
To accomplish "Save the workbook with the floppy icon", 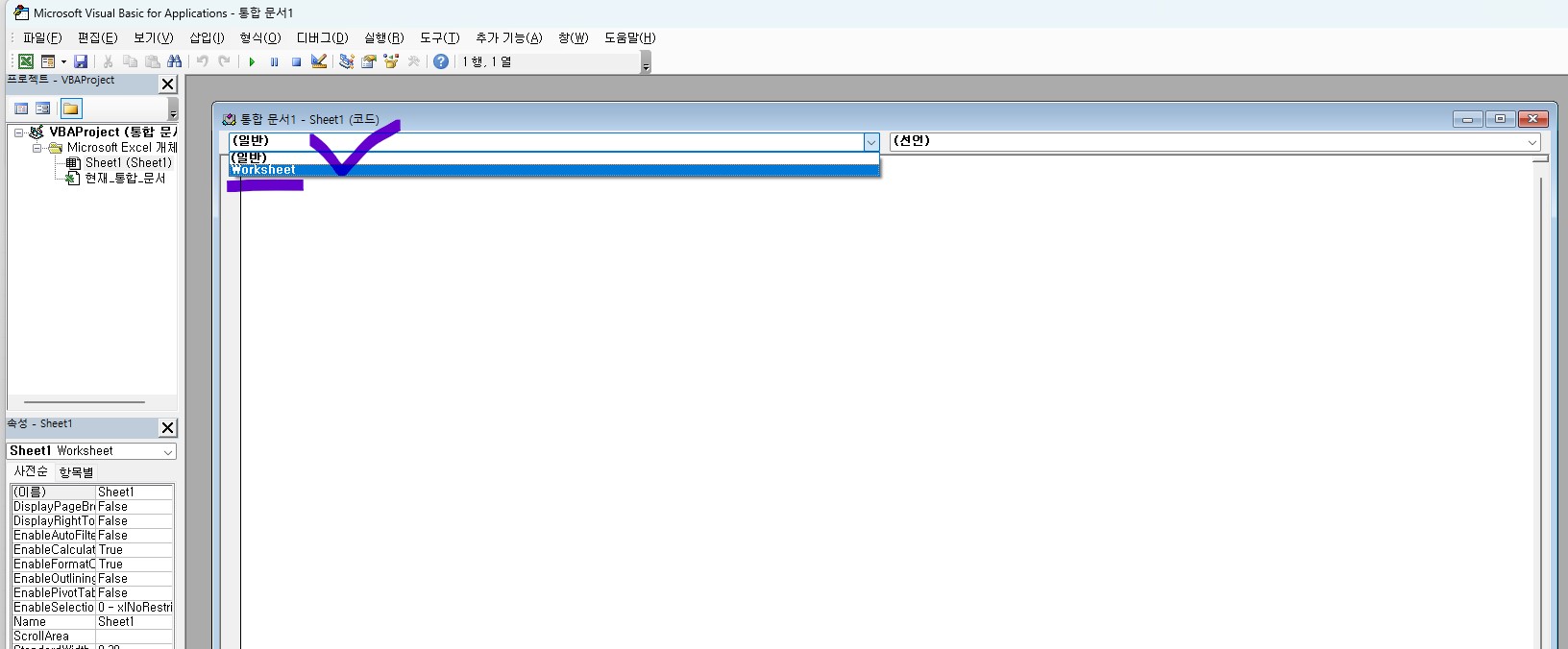I will (x=81, y=61).
